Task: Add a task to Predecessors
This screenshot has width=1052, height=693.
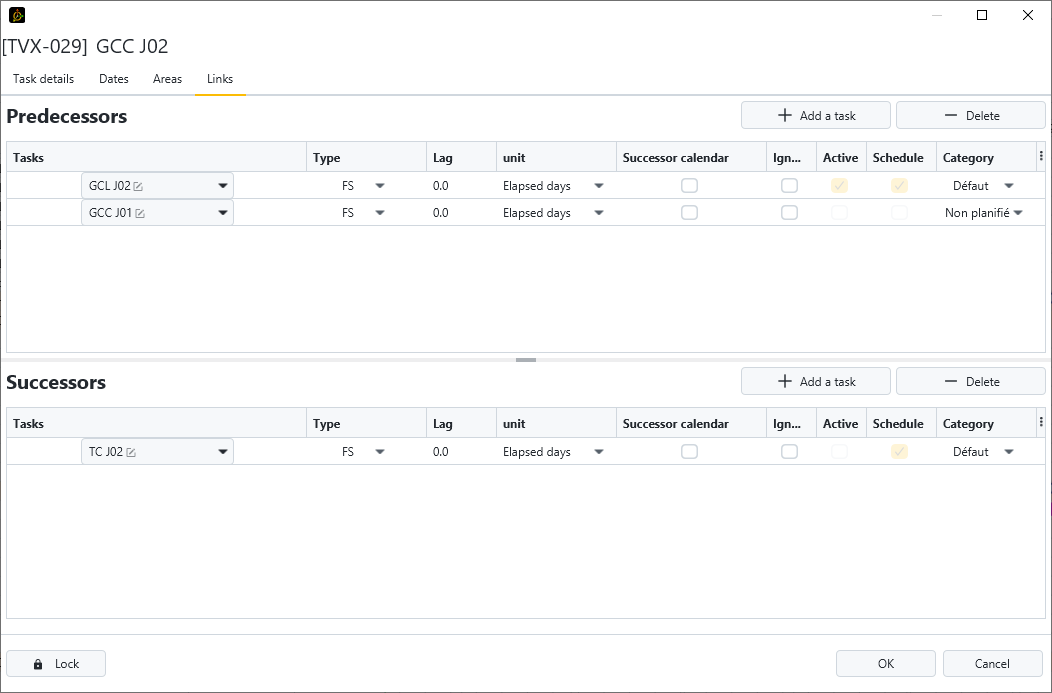Action: pos(815,116)
